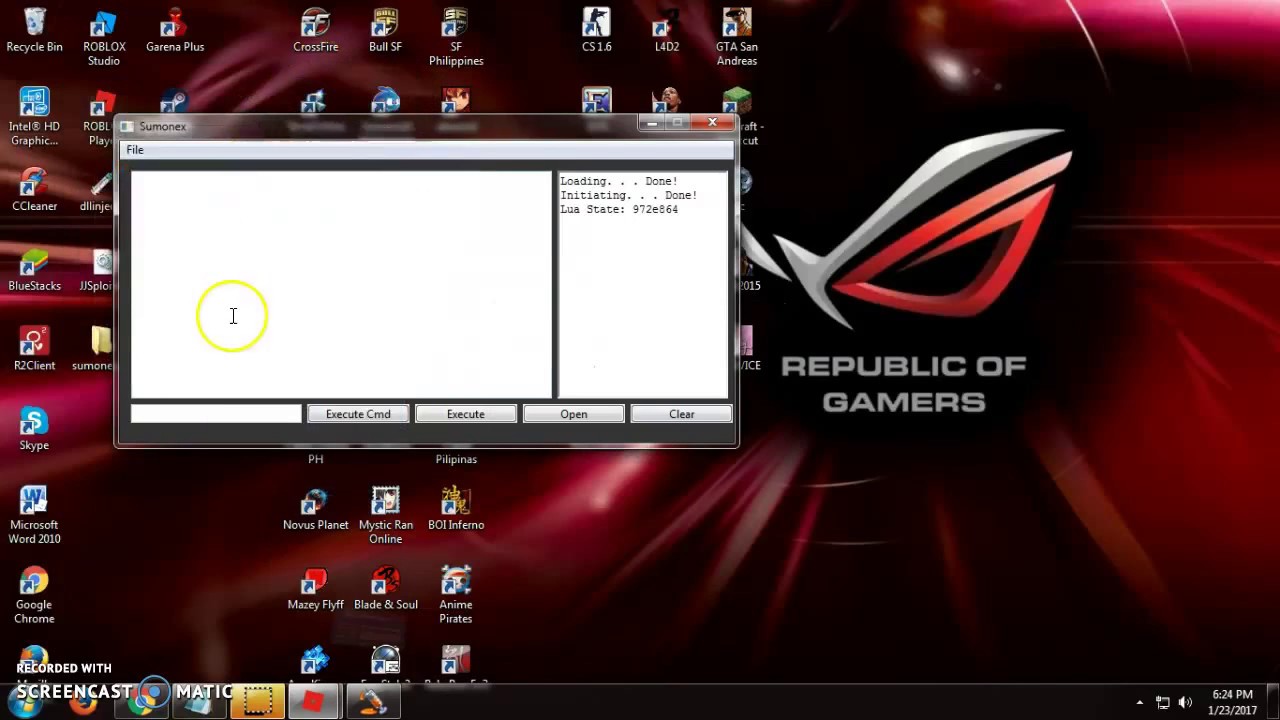1280x720 pixels.
Task: Click the 'Loading. . . Done!' log line
Action: pos(619,182)
